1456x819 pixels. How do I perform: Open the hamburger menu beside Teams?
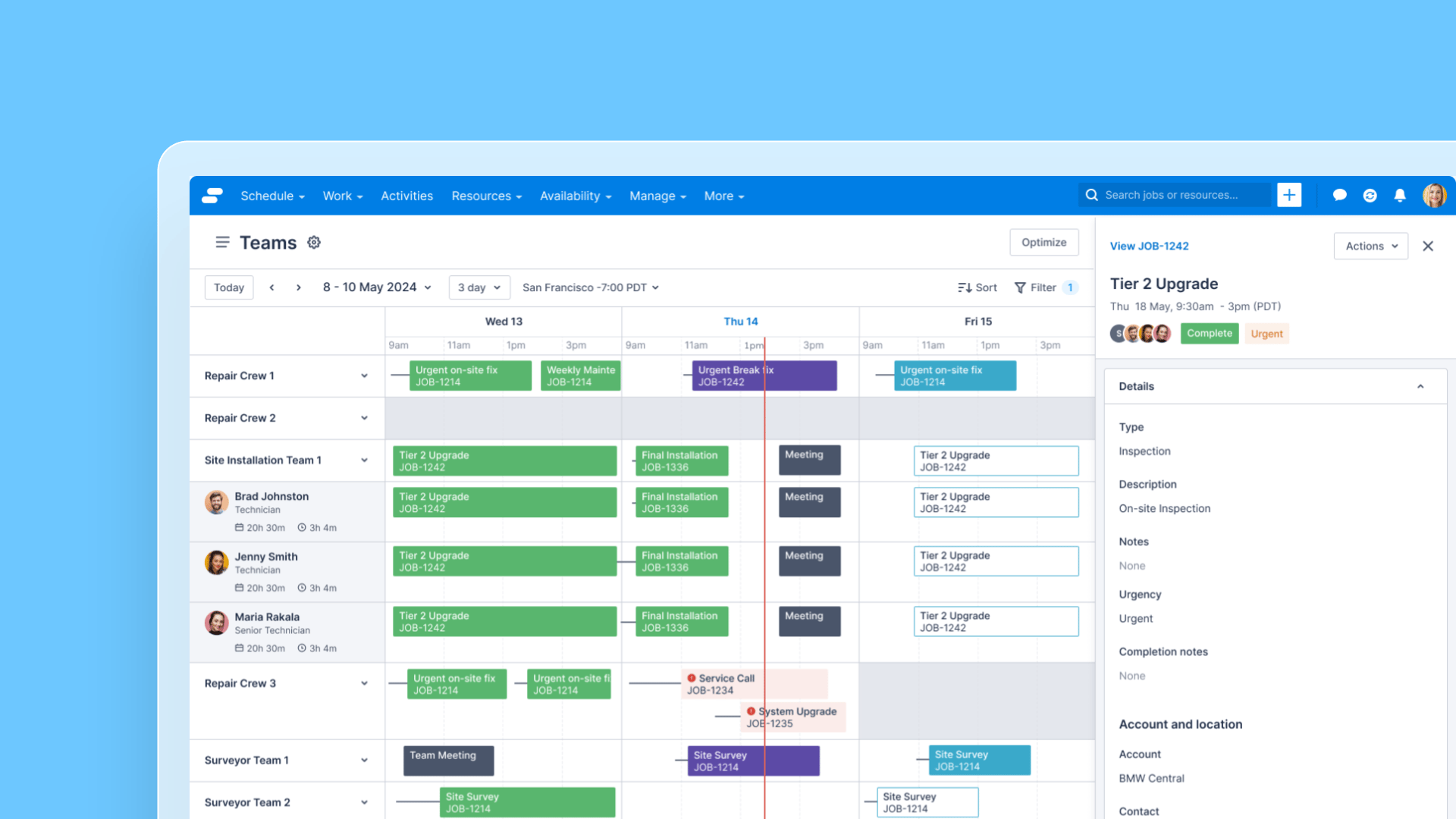[222, 242]
